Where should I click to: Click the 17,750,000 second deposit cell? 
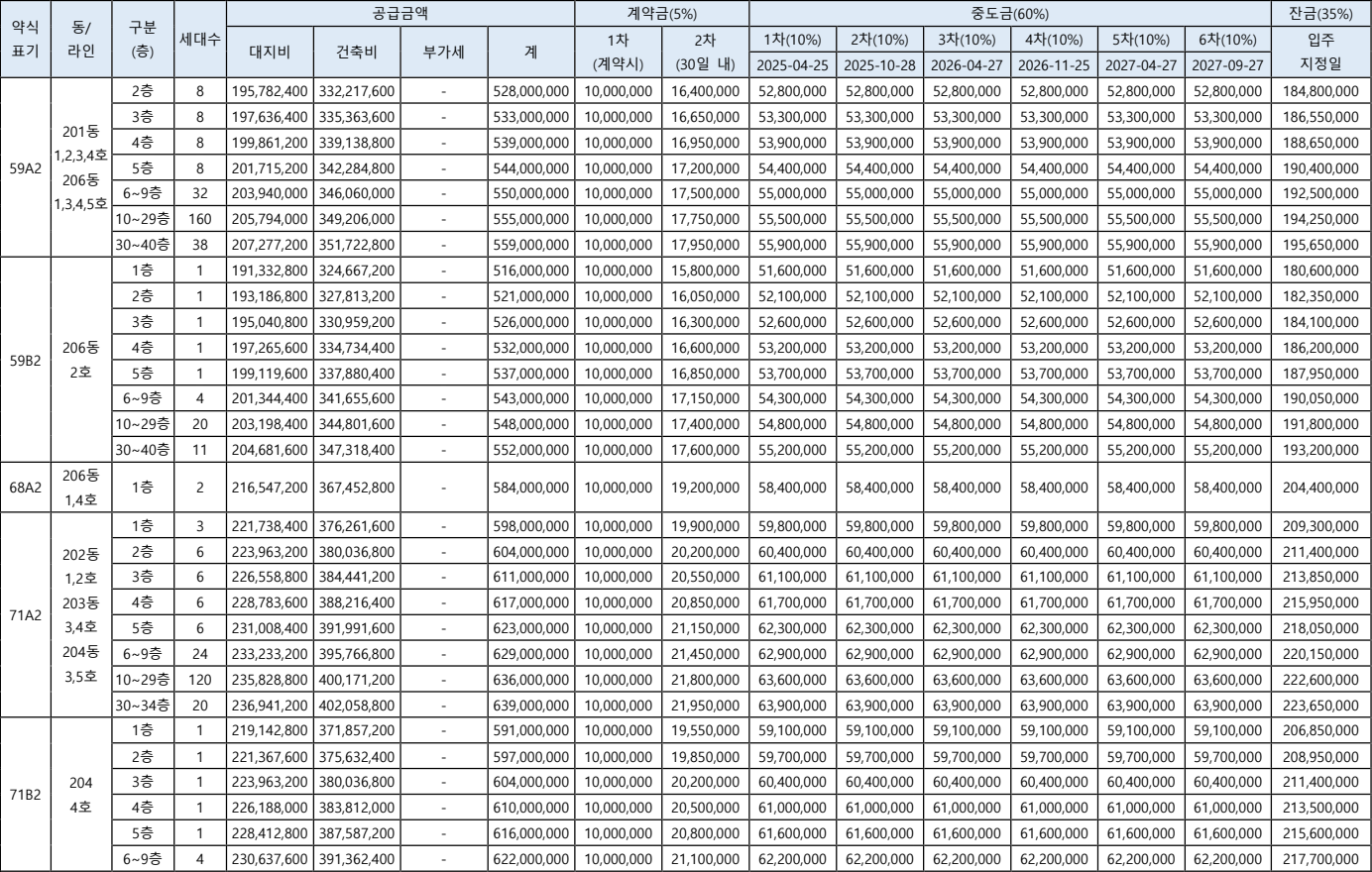click(x=706, y=217)
